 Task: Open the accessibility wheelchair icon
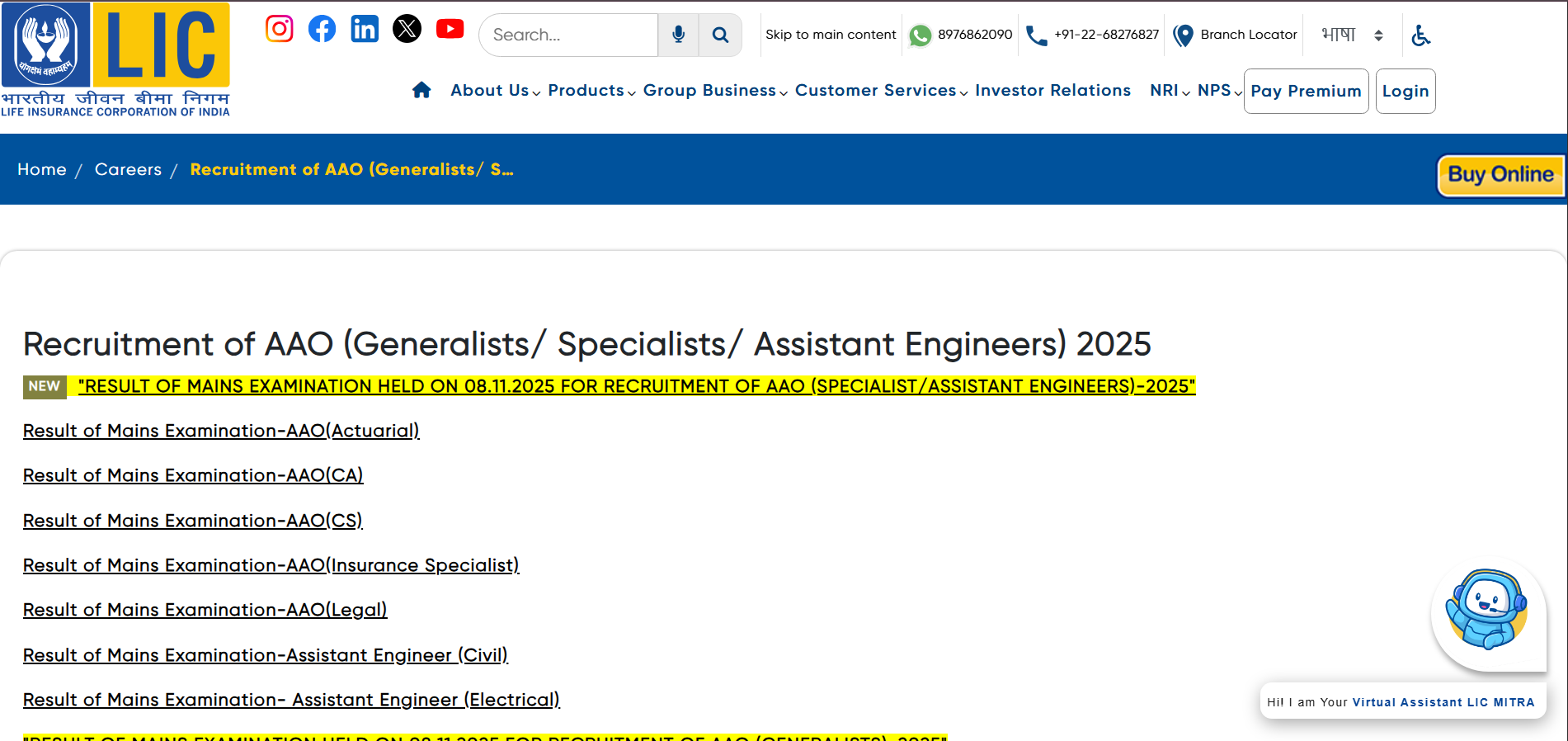click(x=1420, y=35)
